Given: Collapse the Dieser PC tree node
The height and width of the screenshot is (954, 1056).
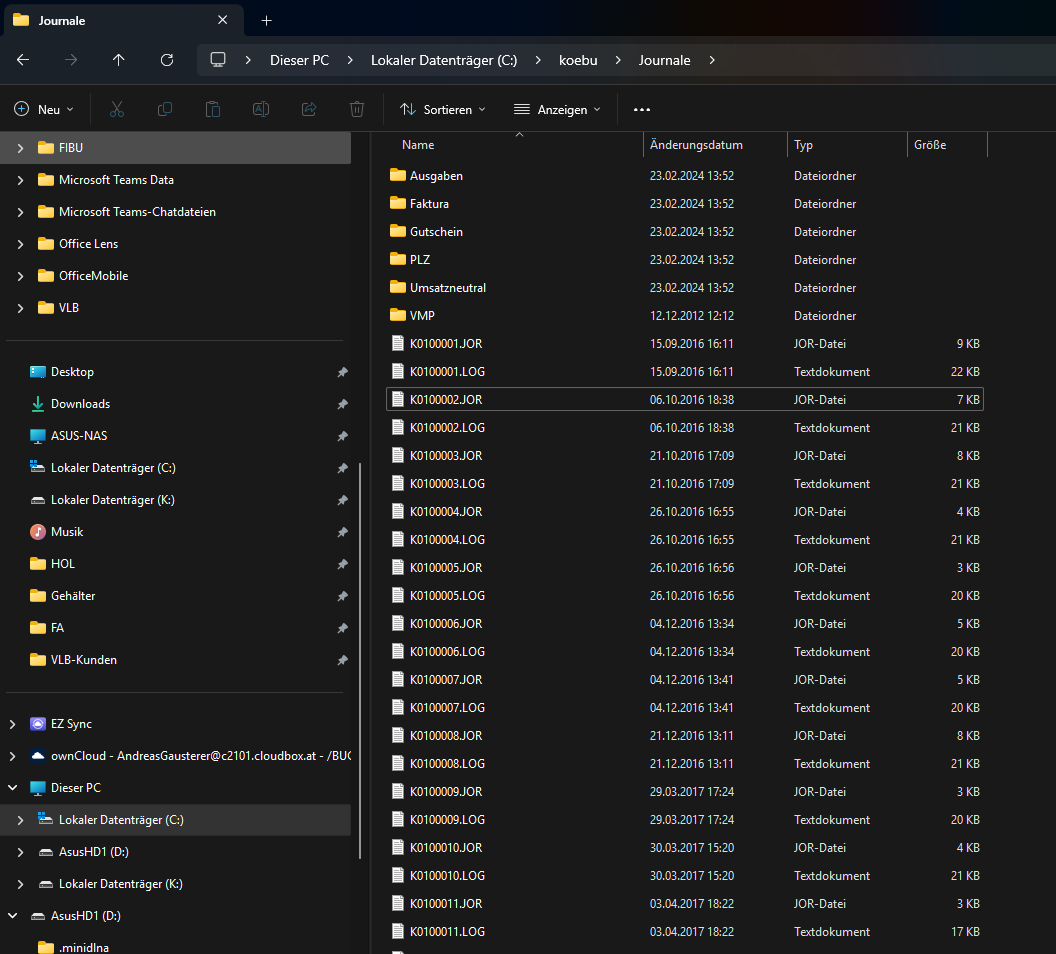Looking at the screenshot, I should (13, 788).
